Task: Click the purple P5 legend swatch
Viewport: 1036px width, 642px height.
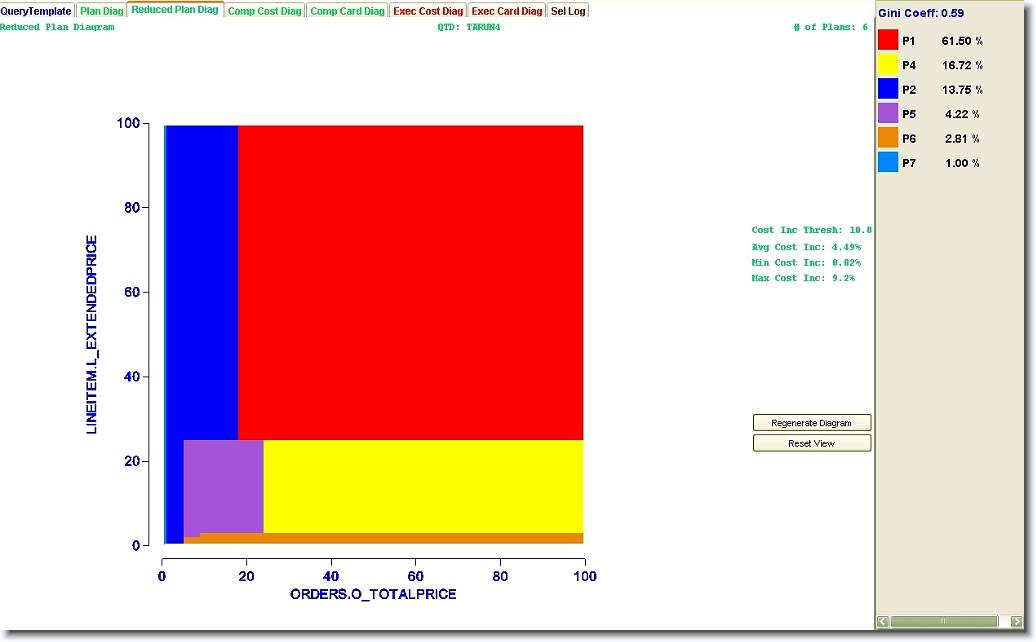Action: coord(888,114)
